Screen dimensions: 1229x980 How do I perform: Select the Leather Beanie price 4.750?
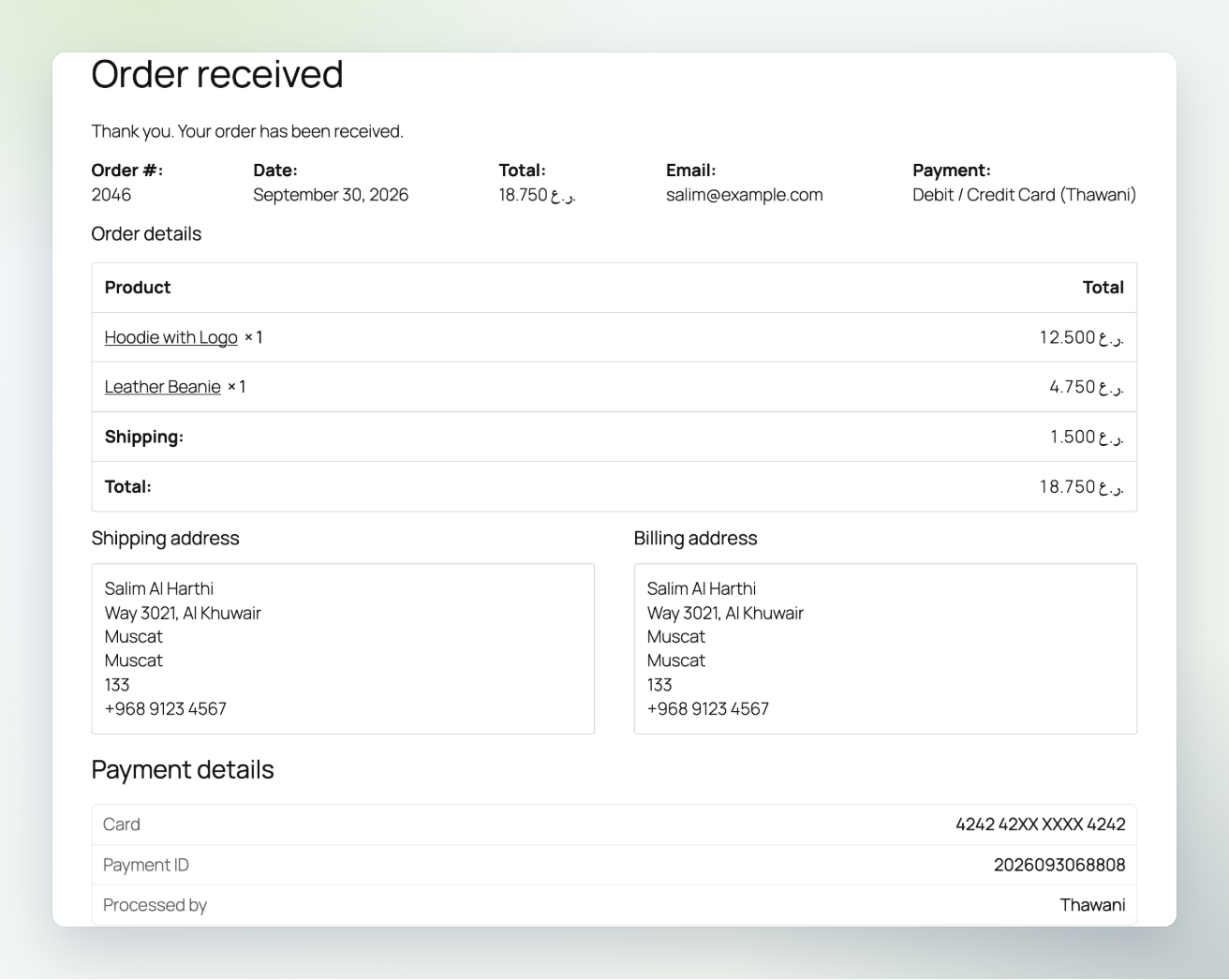pyautogui.click(x=1086, y=387)
